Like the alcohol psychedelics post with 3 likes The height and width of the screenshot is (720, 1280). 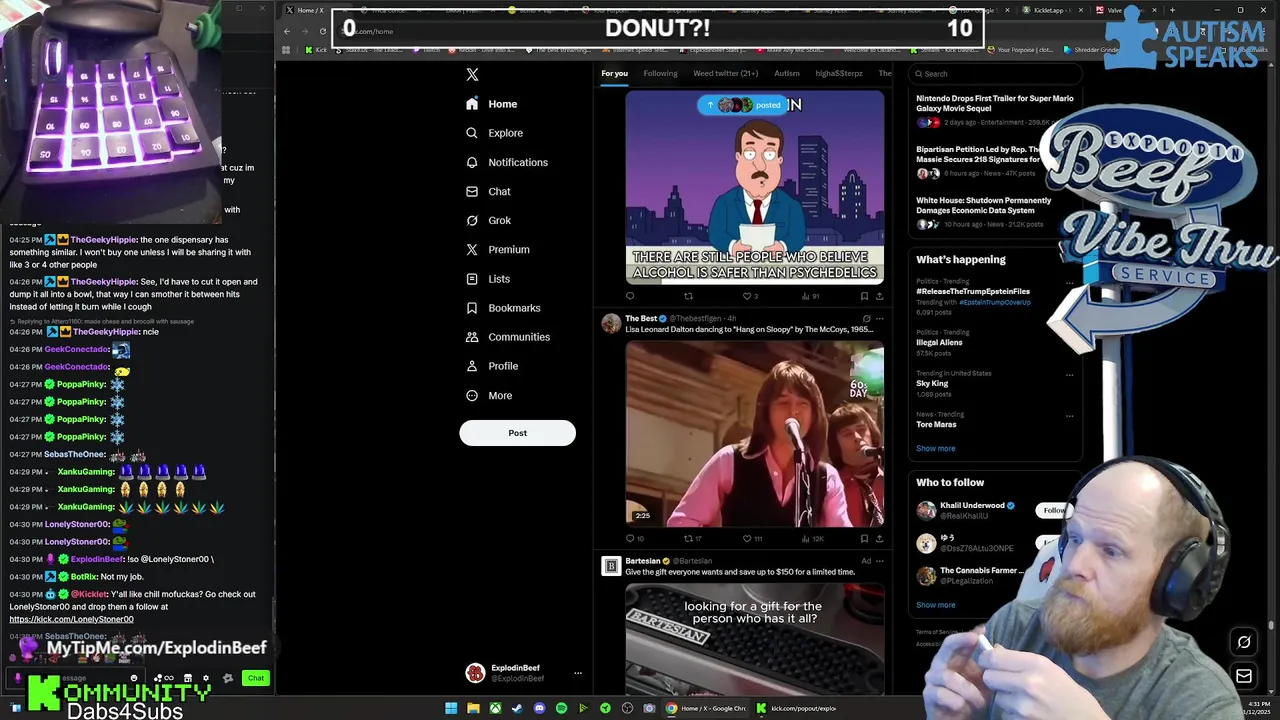click(x=750, y=296)
